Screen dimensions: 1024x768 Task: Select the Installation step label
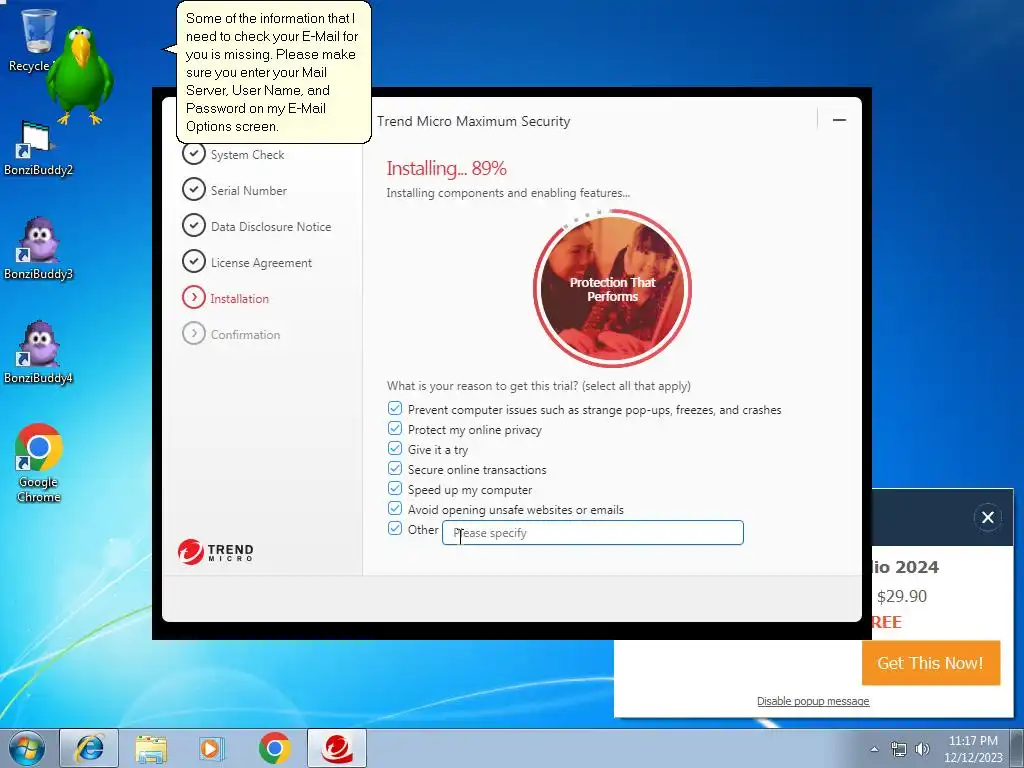click(240, 298)
